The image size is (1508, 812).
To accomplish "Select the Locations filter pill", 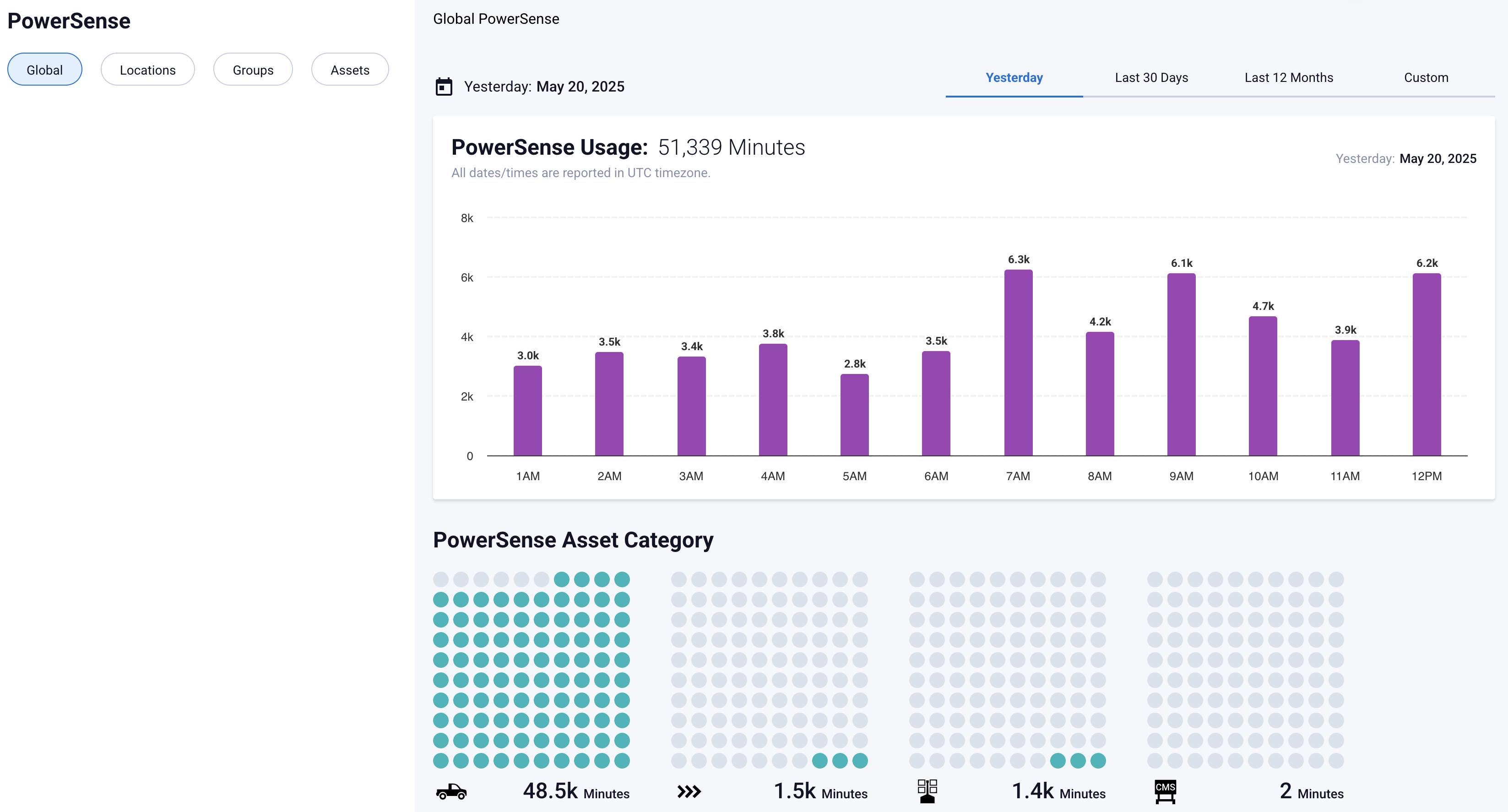I will 147,70.
